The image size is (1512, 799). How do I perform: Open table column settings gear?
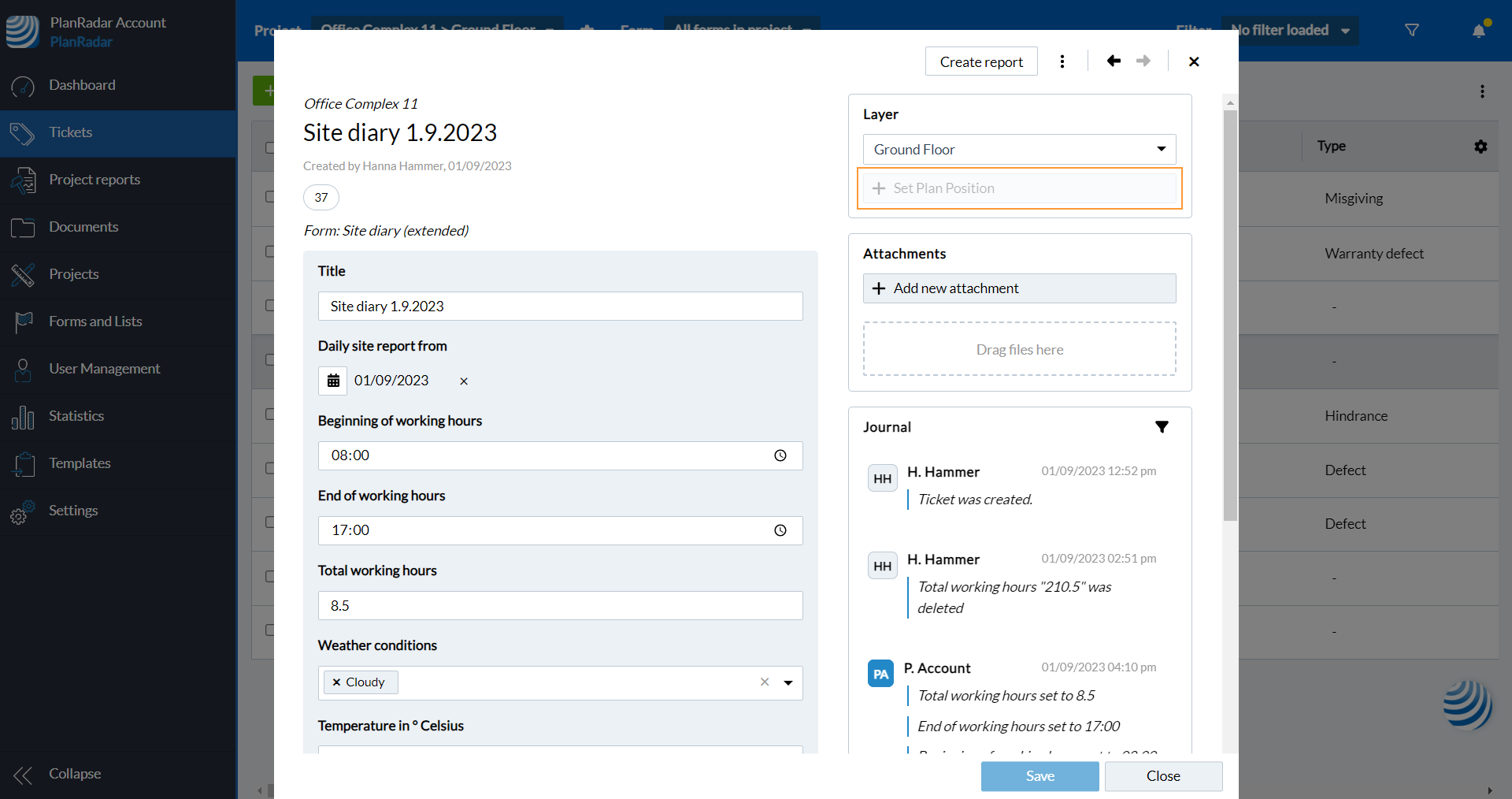(1480, 147)
